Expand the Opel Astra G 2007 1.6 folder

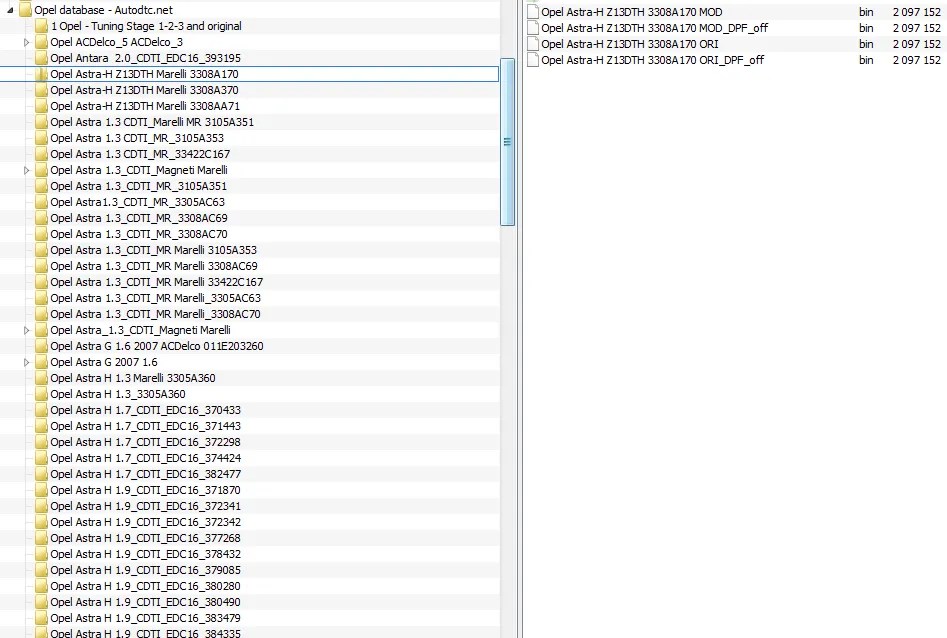[27, 362]
